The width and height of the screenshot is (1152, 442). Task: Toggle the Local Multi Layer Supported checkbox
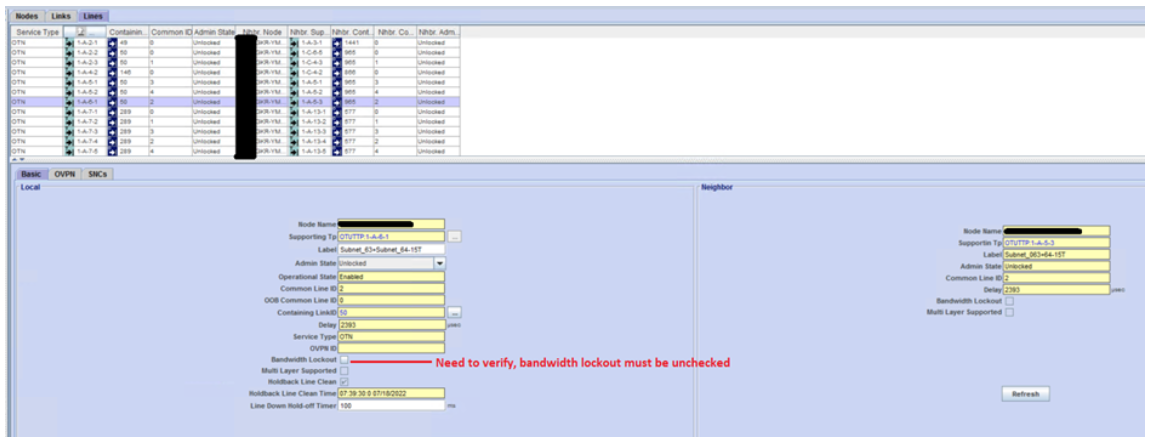[x=344, y=371]
